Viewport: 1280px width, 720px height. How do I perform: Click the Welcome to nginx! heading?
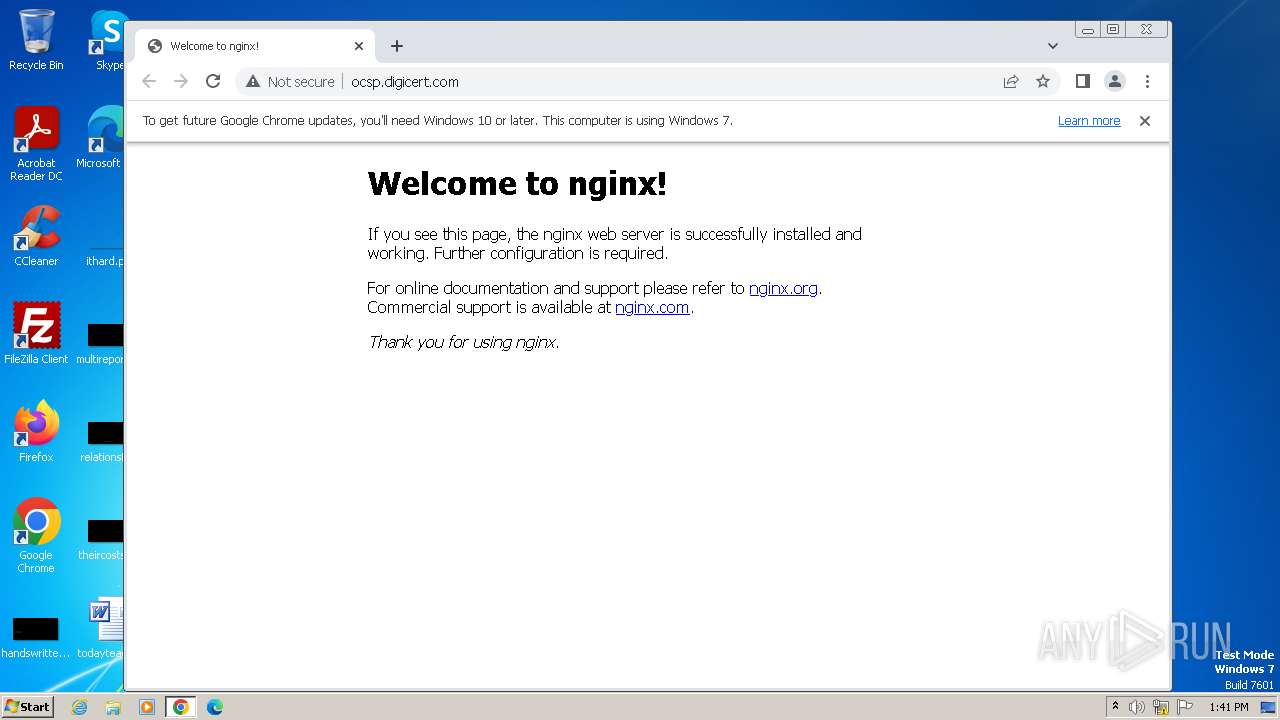point(517,184)
